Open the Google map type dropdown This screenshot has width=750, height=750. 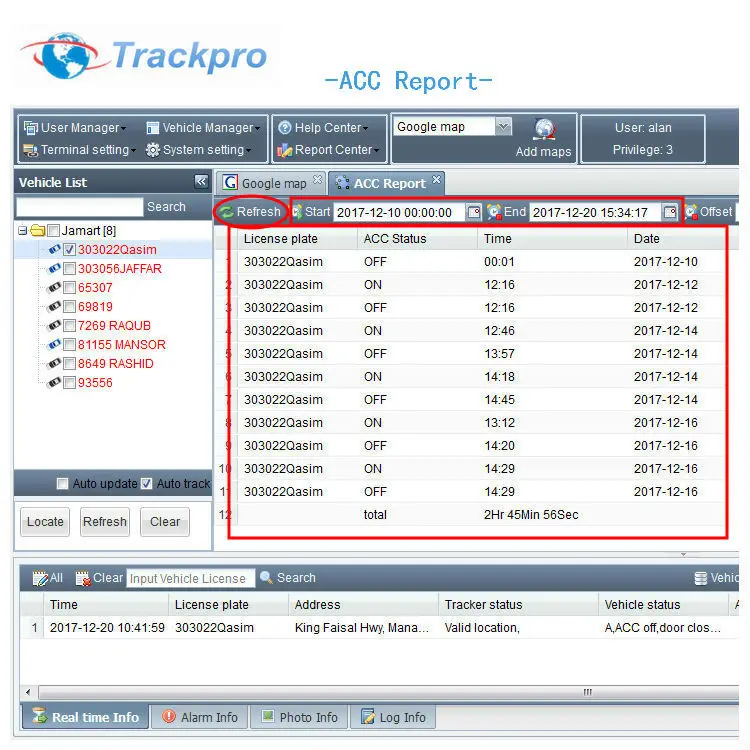[503, 126]
